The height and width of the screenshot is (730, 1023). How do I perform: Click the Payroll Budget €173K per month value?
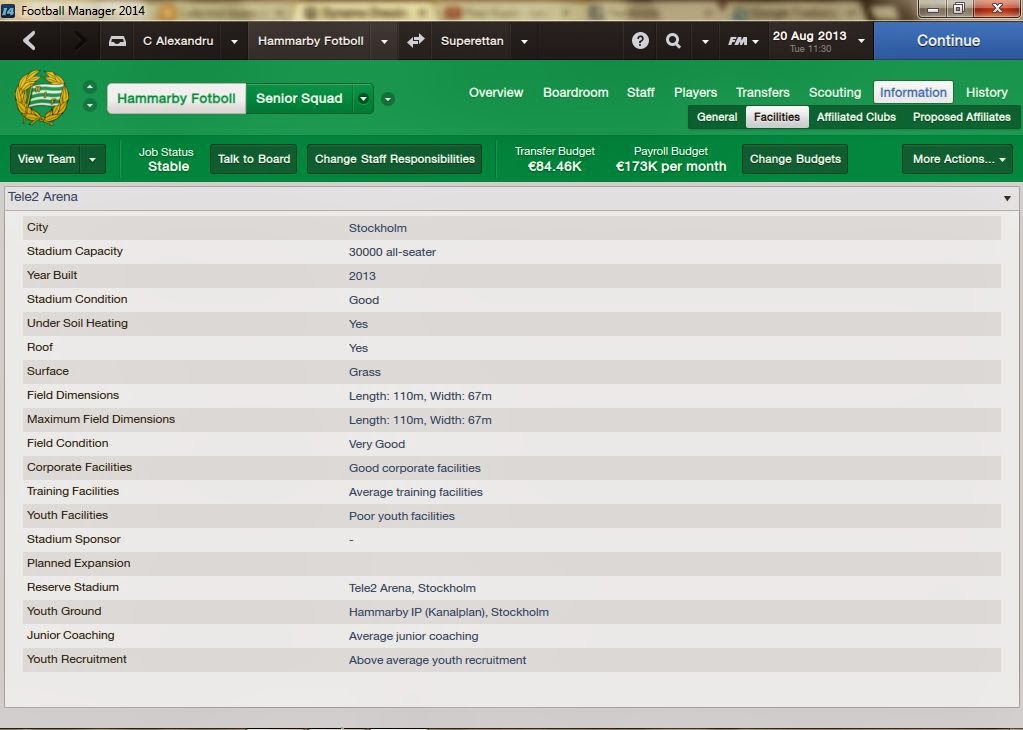pos(671,166)
